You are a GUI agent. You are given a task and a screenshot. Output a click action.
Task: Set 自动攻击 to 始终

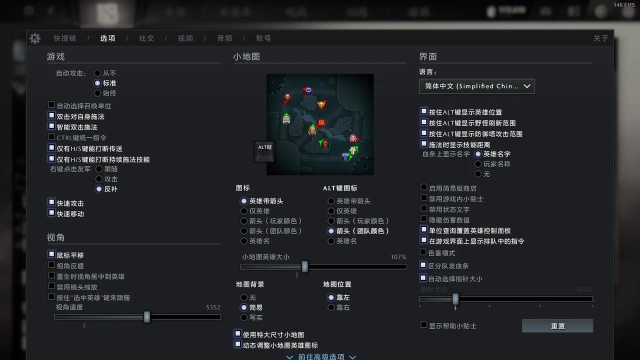point(97,93)
